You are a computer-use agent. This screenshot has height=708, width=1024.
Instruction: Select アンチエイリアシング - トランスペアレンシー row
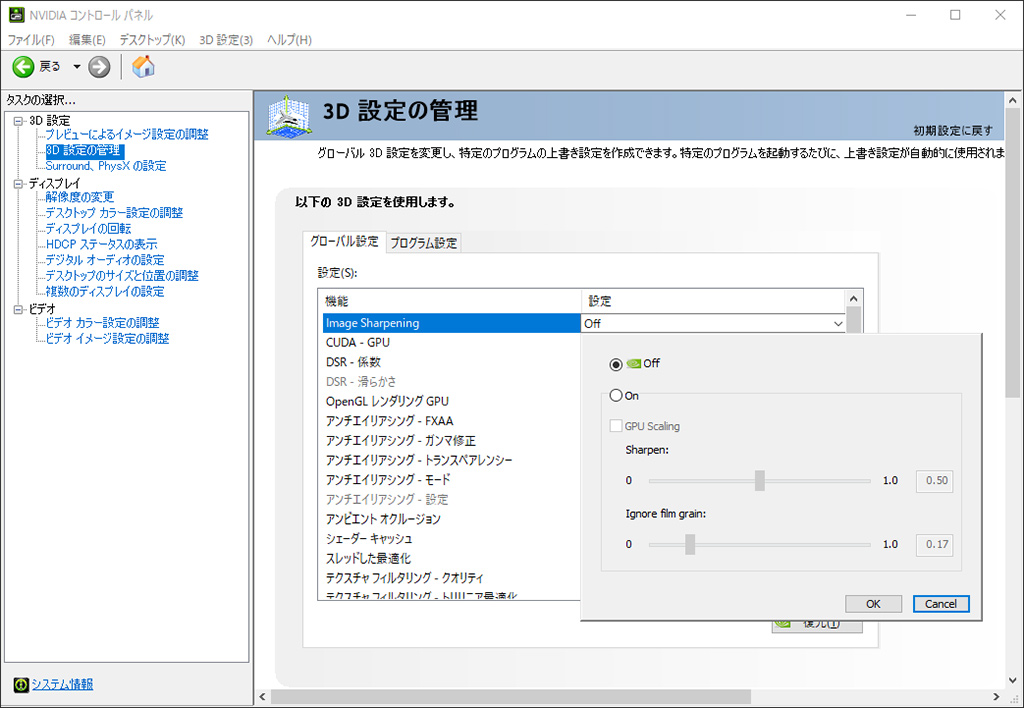pos(451,460)
